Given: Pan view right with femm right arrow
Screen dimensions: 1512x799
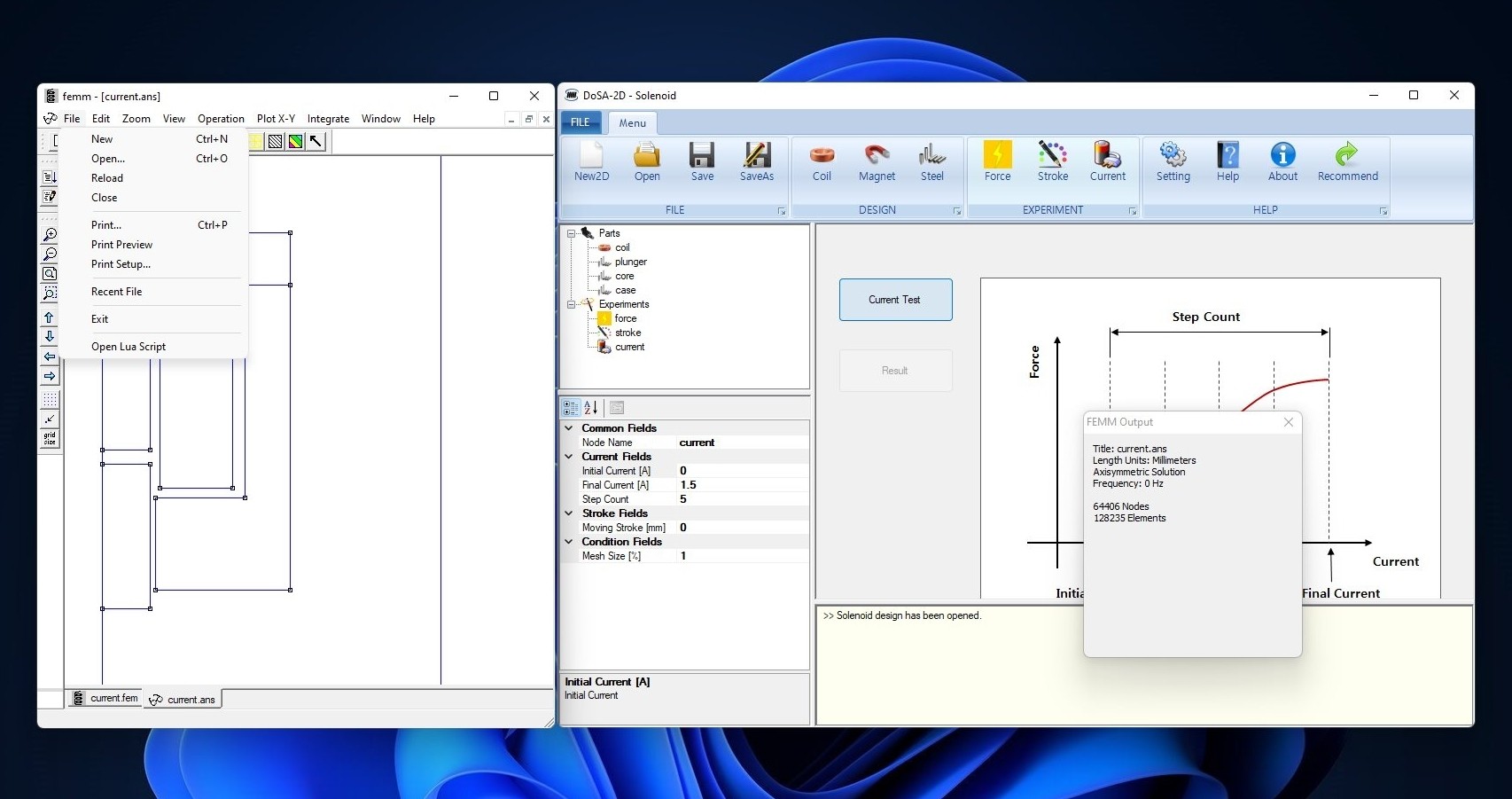Looking at the screenshot, I should click(50, 376).
